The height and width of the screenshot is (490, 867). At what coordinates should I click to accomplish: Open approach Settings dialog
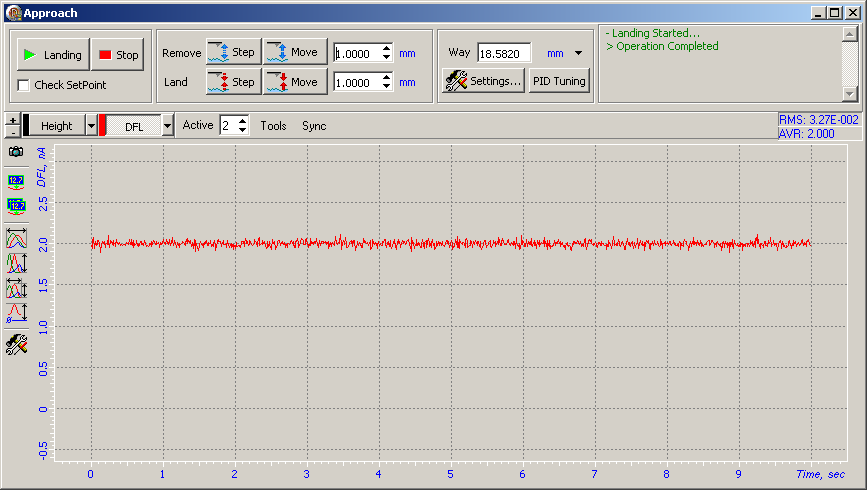point(483,81)
